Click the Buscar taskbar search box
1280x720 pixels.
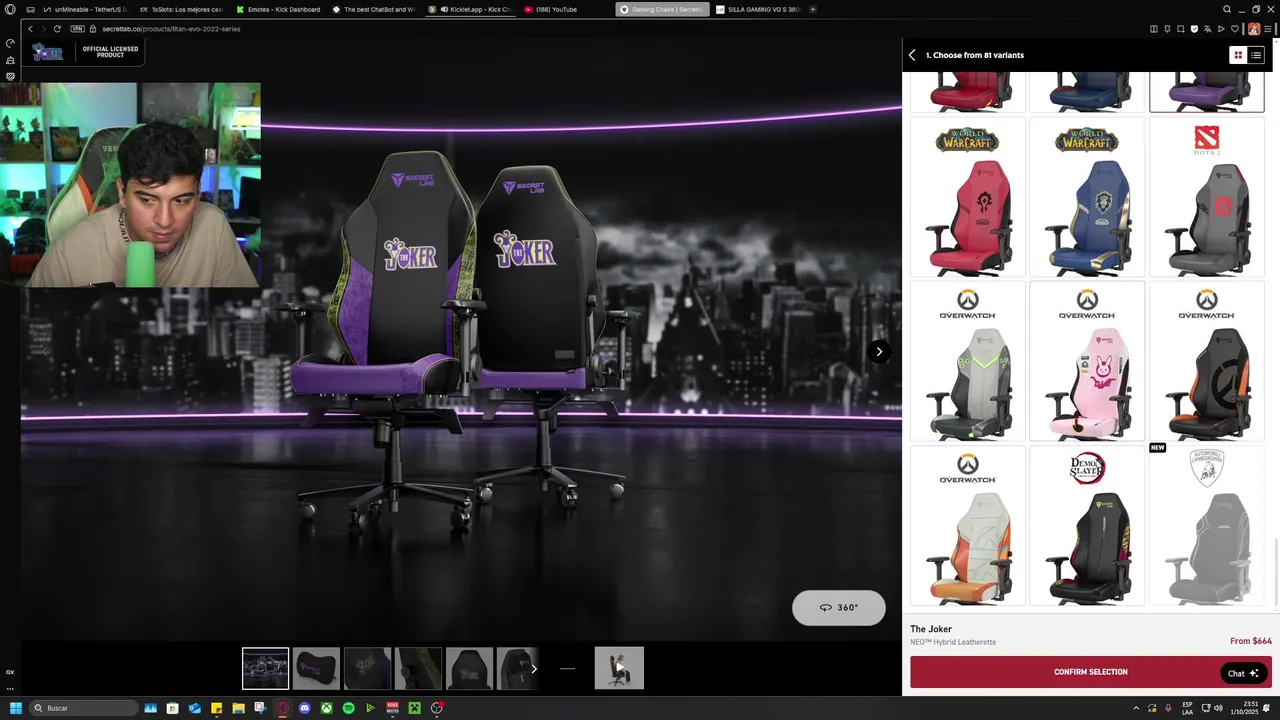coord(83,708)
